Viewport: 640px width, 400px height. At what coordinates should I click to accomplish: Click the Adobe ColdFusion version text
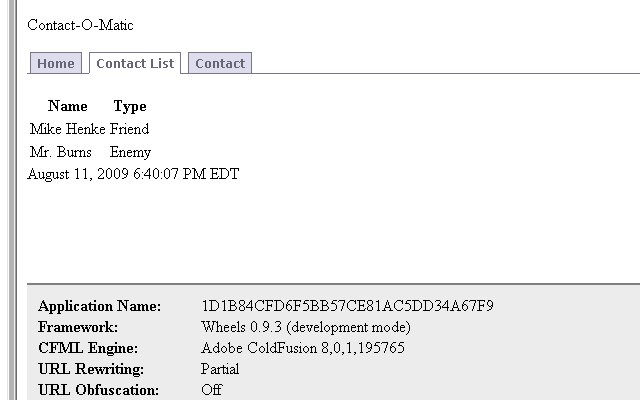click(x=303, y=348)
